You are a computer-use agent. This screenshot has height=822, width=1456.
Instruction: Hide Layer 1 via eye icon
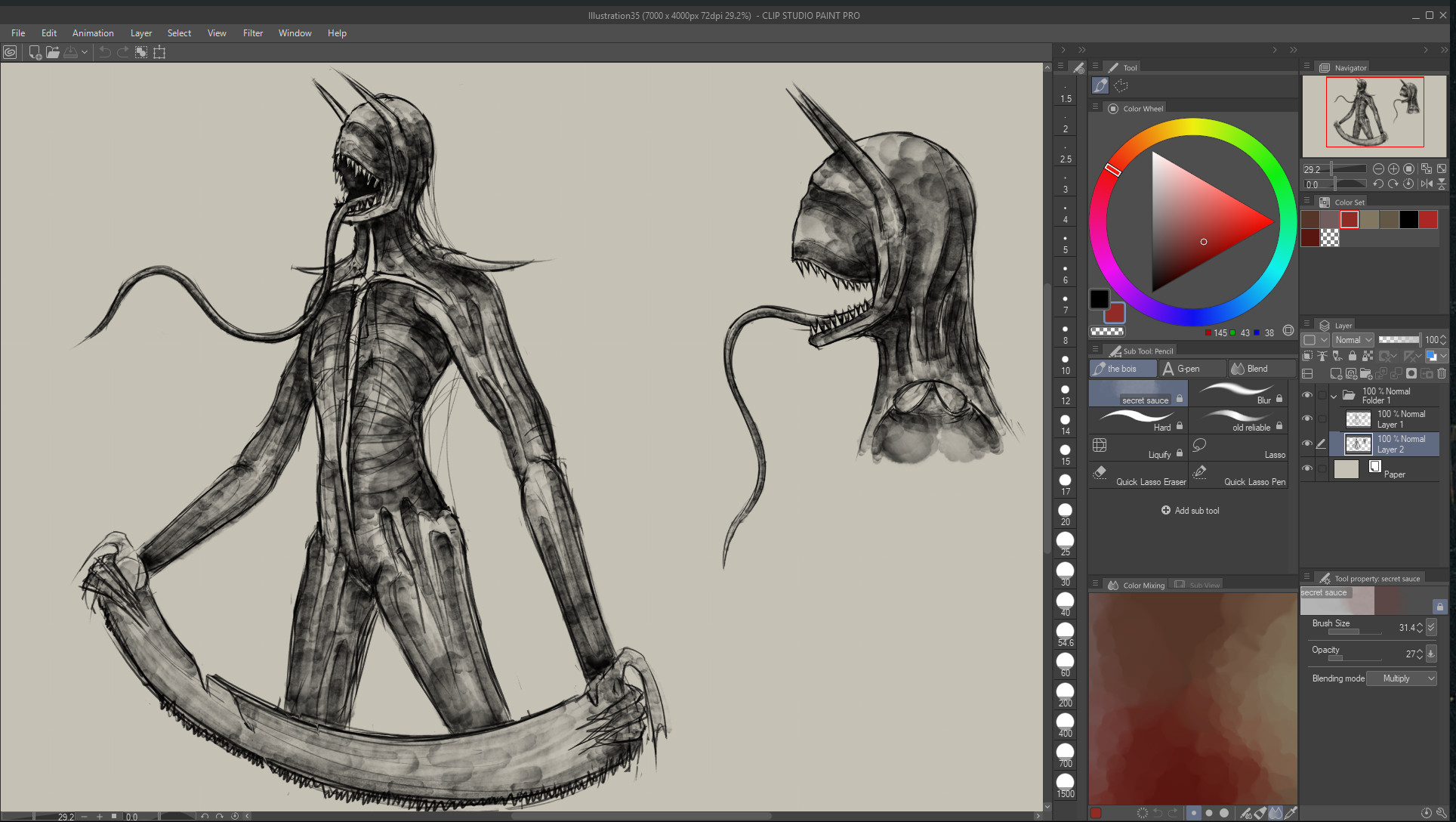(x=1307, y=419)
